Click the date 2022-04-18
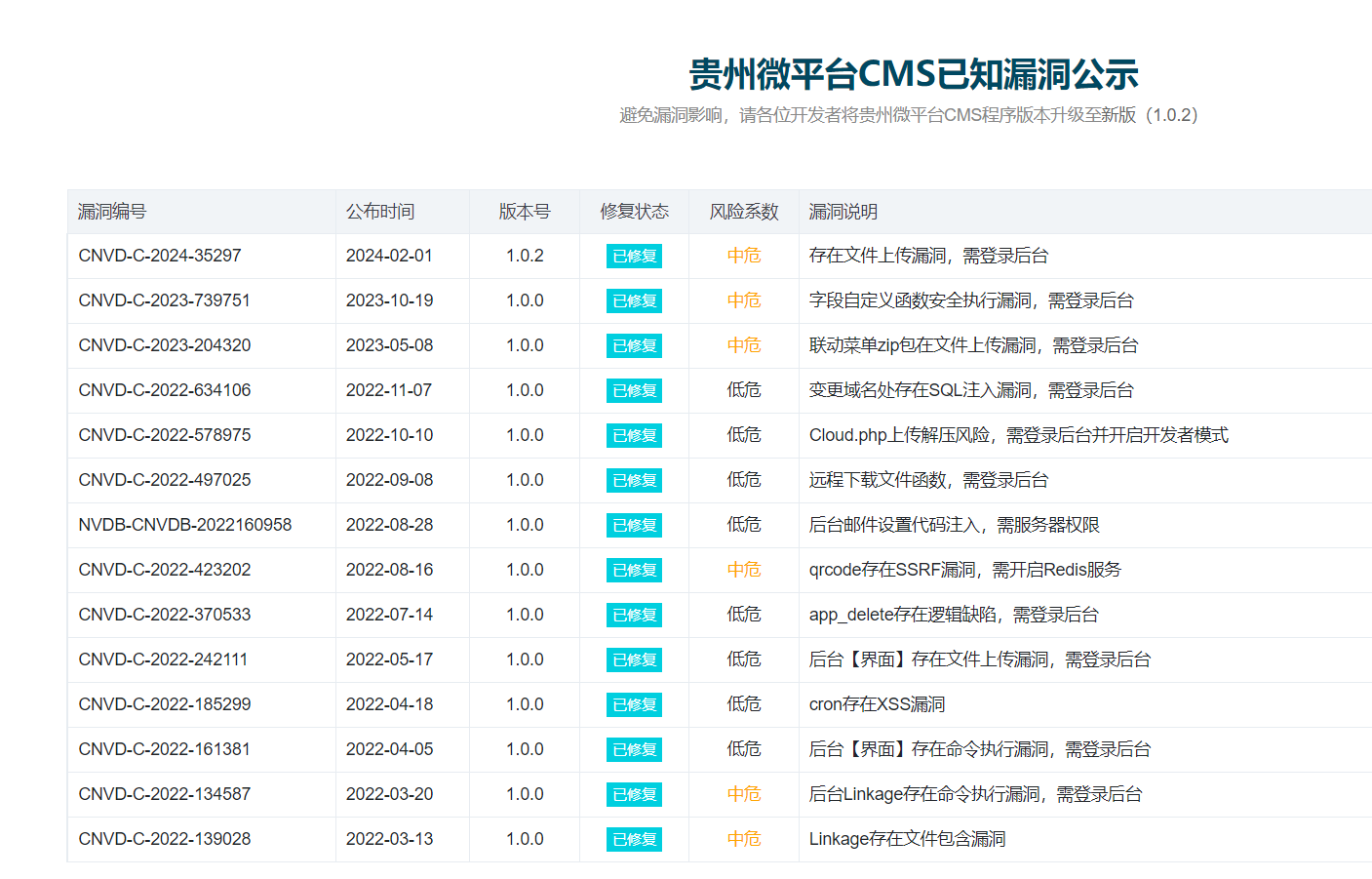The image size is (1372, 879). (389, 704)
